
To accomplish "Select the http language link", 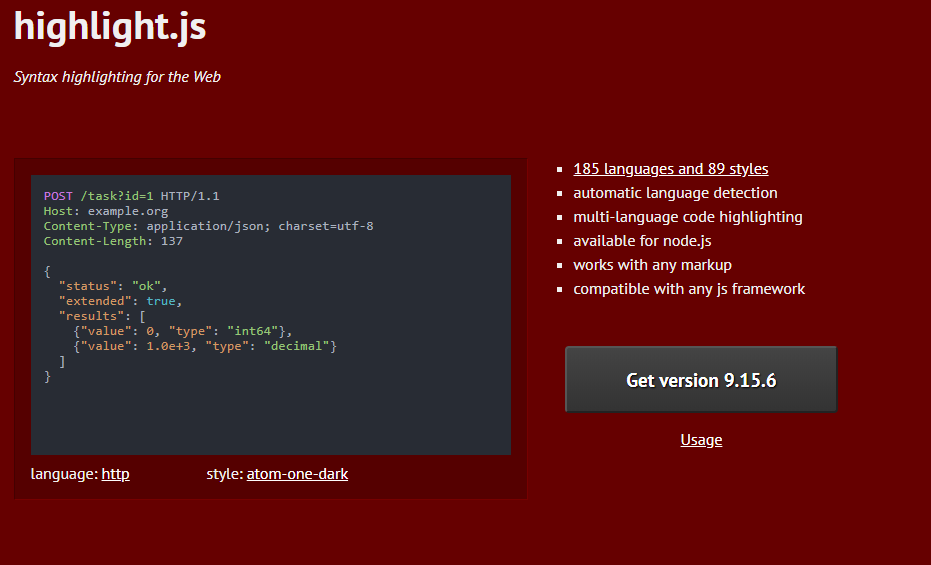I will pyautogui.click(x=115, y=474).
